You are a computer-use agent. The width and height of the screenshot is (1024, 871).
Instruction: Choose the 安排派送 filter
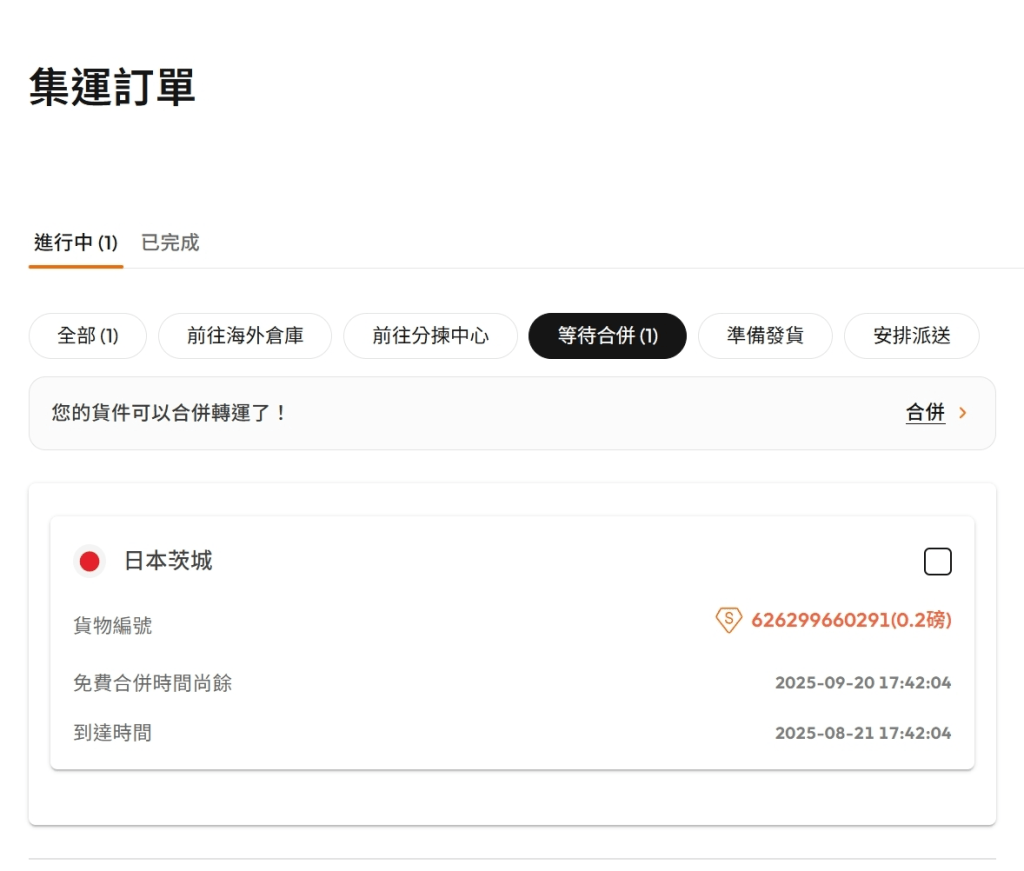click(911, 336)
